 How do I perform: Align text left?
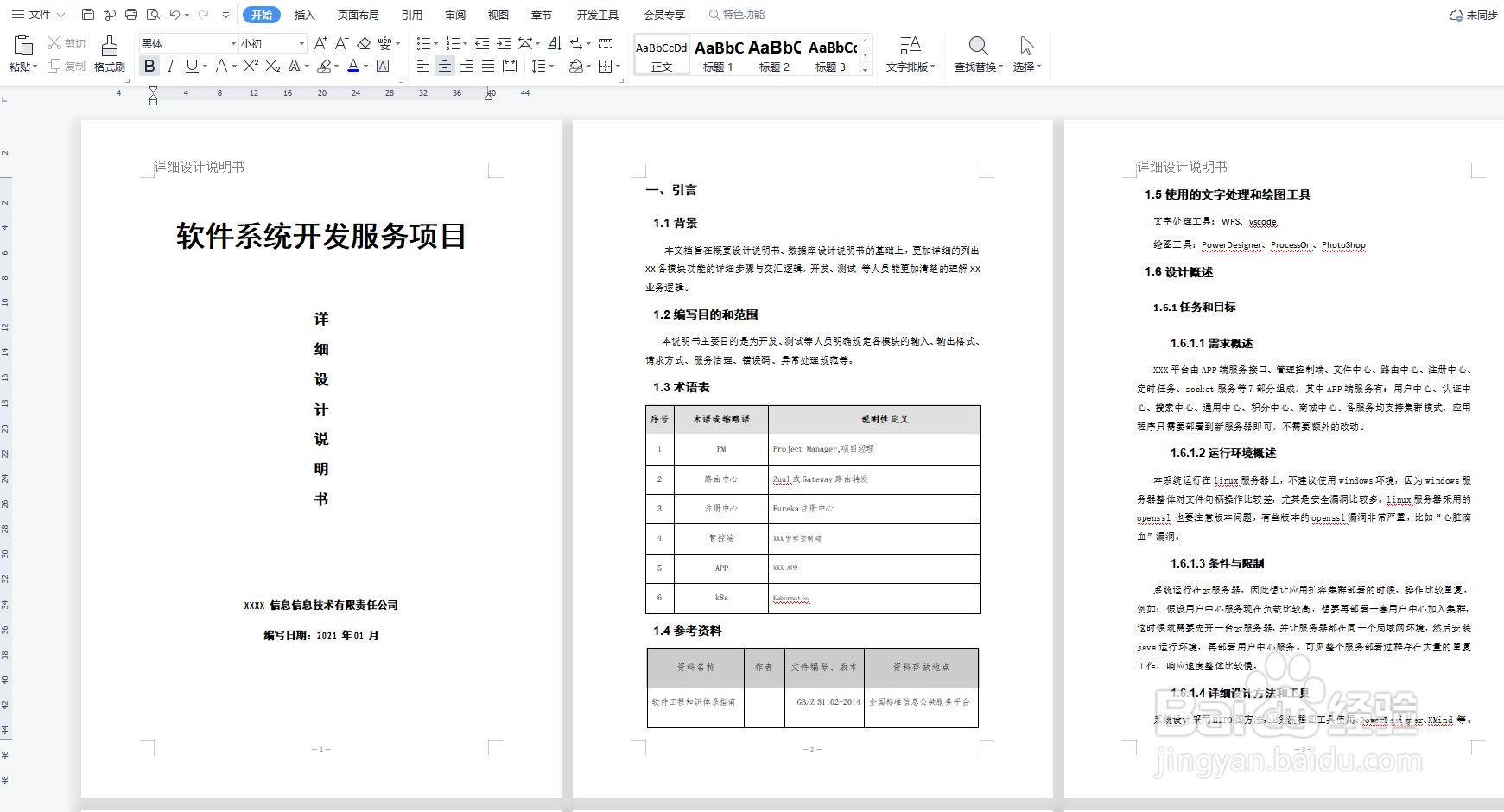click(423, 66)
